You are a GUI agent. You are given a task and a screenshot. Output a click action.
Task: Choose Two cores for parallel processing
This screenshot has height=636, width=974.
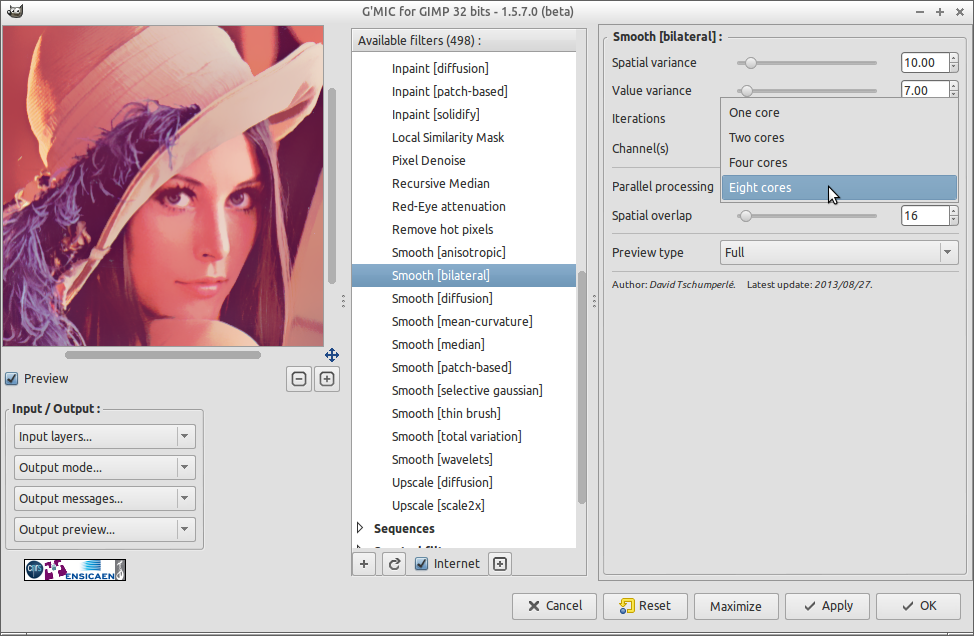pos(839,137)
